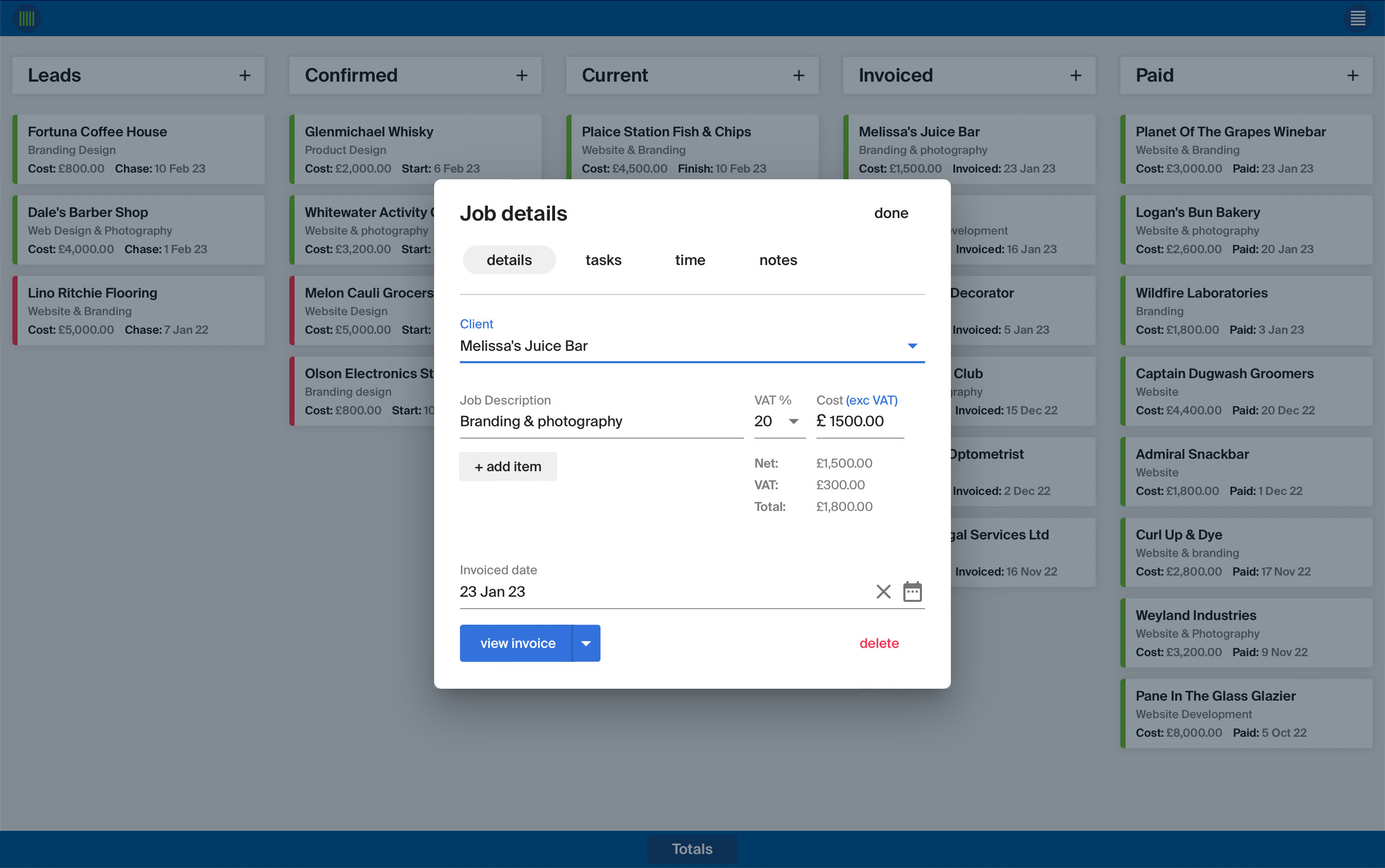The width and height of the screenshot is (1385, 868).
Task: Open the view invoice split-button dropdown
Action: pyautogui.click(x=586, y=643)
